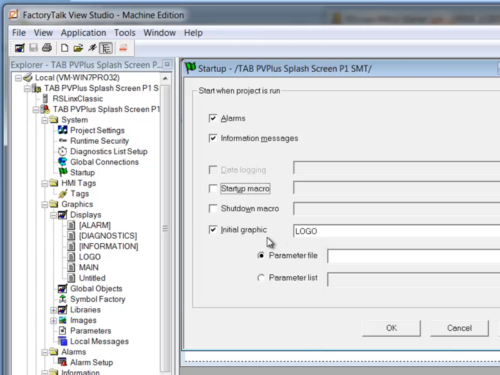Viewport: 500px width, 375px height.
Task: Open Local Messages item
Action: tap(99, 342)
